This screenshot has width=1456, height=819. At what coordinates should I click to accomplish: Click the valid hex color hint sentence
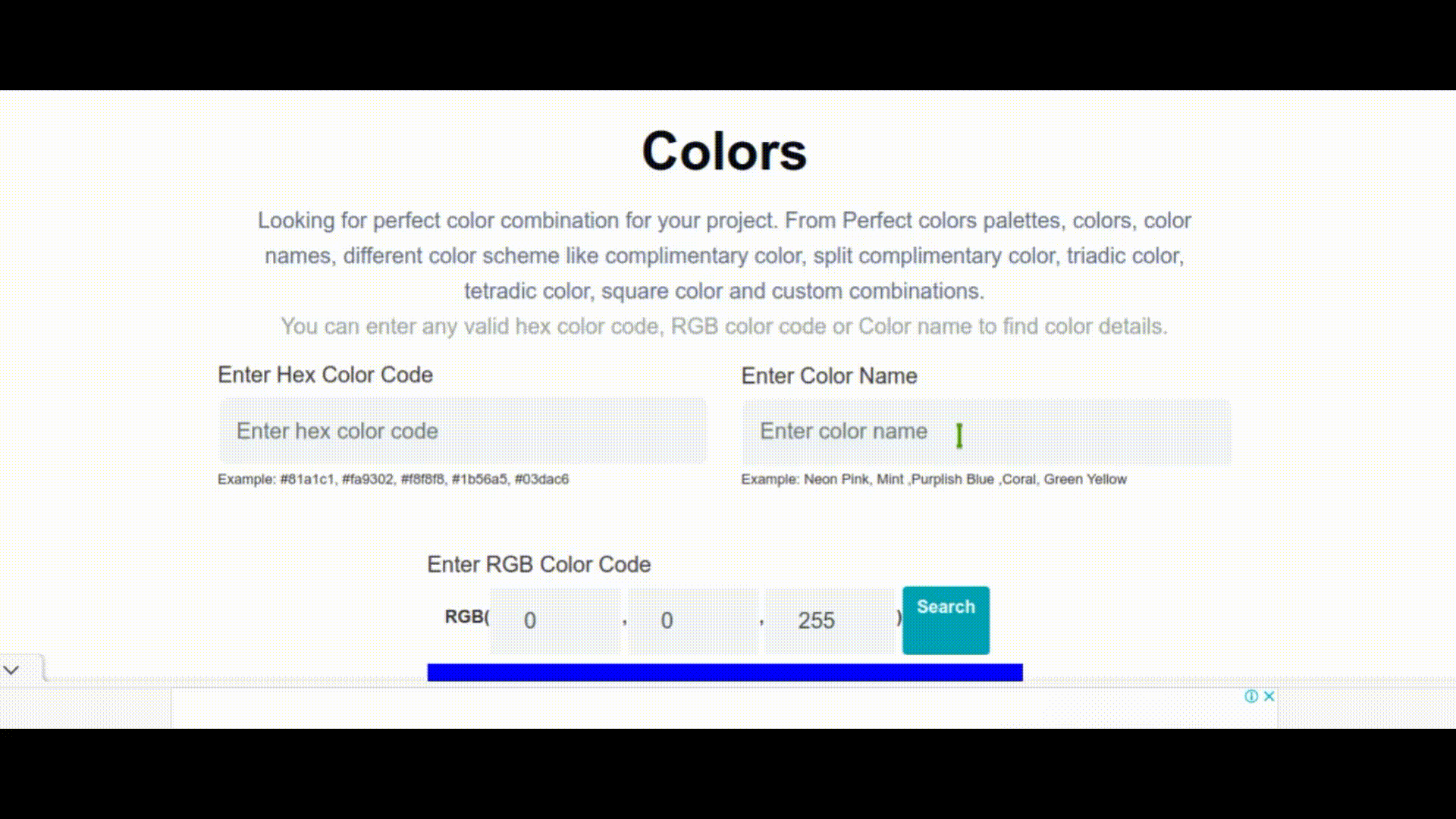(724, 326)
